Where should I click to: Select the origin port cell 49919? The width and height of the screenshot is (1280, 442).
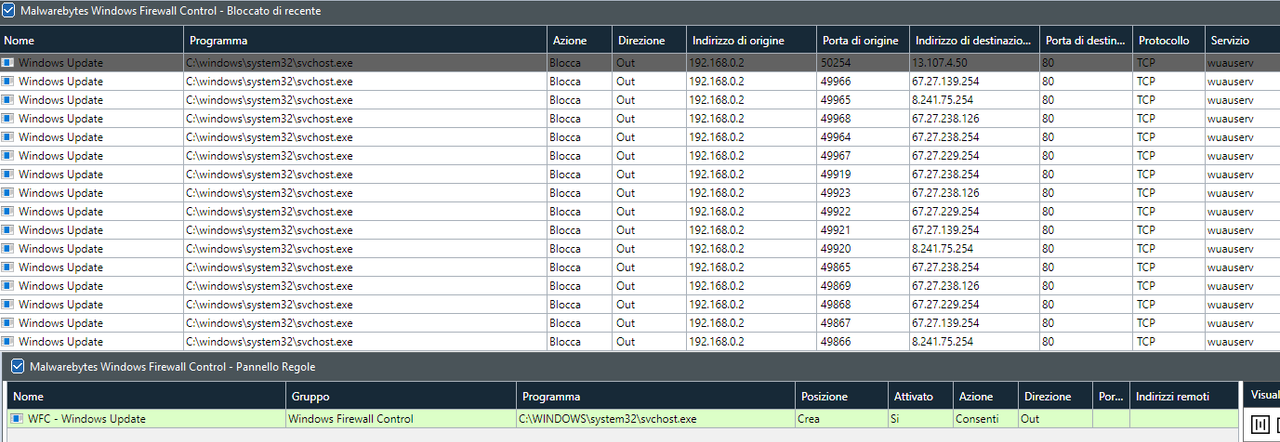[x=862, y=174]
